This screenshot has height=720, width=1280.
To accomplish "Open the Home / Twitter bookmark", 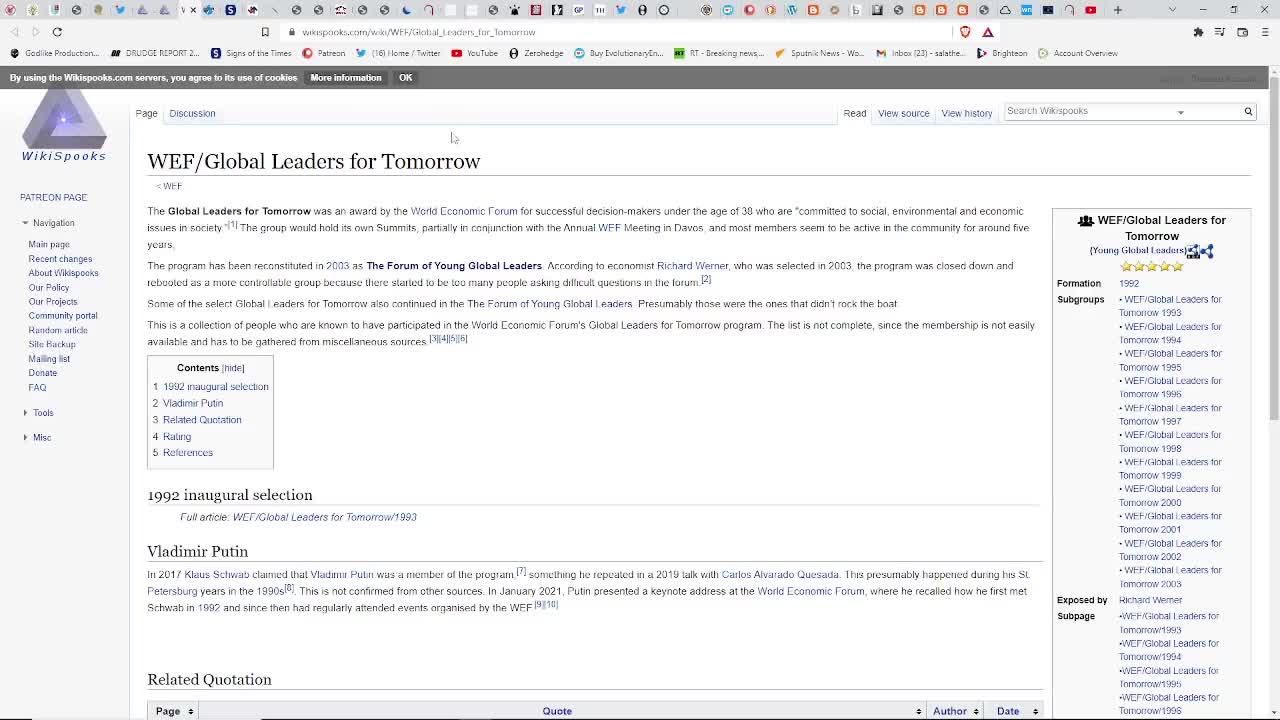I will coord(398,53).
